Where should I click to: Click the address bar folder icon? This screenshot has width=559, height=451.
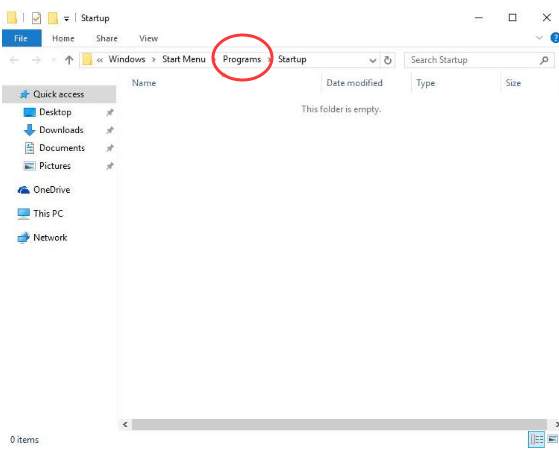point(87,60)
